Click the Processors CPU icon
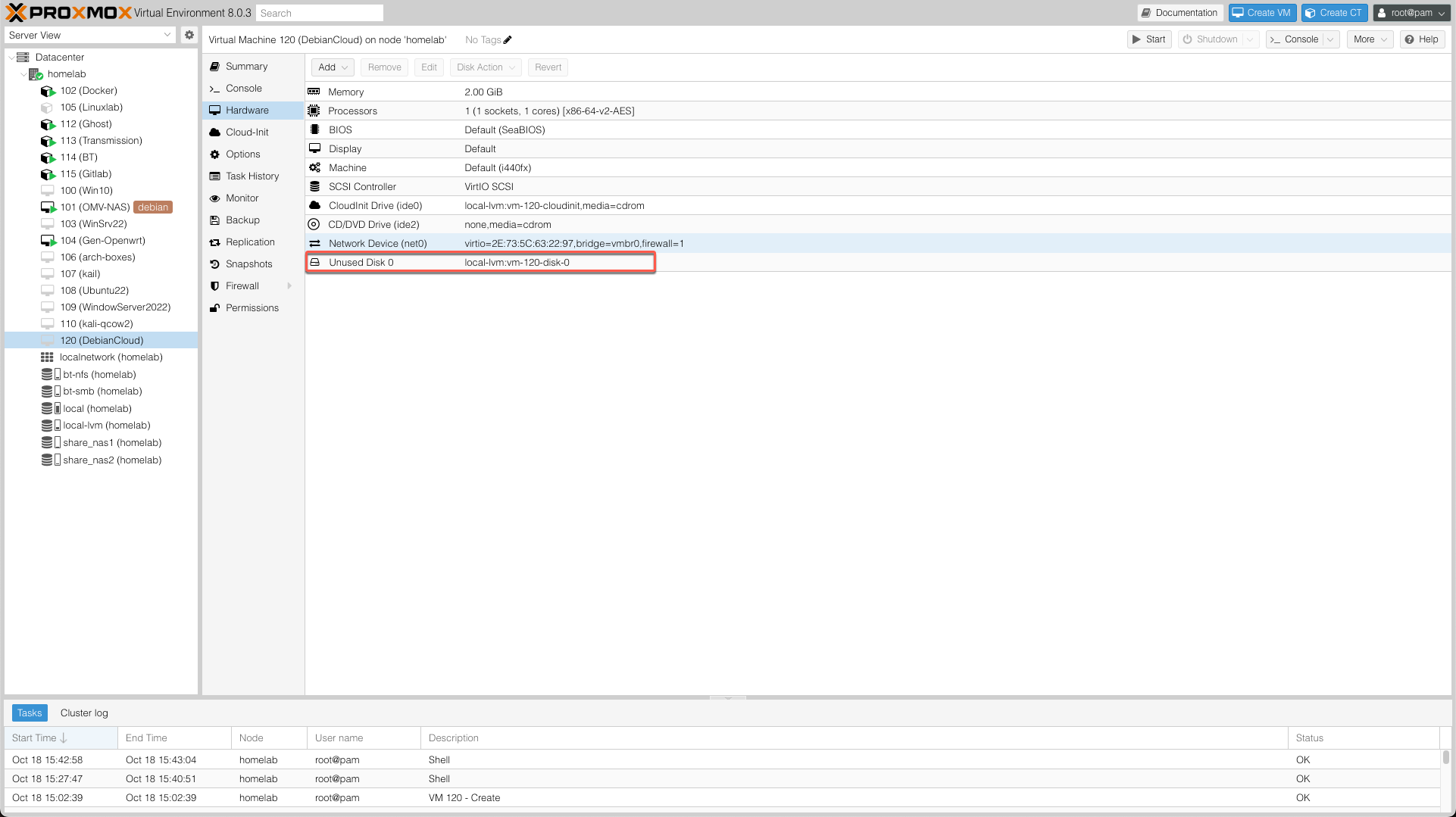This screenshot has width=1456, height=817. pos(314,111)
